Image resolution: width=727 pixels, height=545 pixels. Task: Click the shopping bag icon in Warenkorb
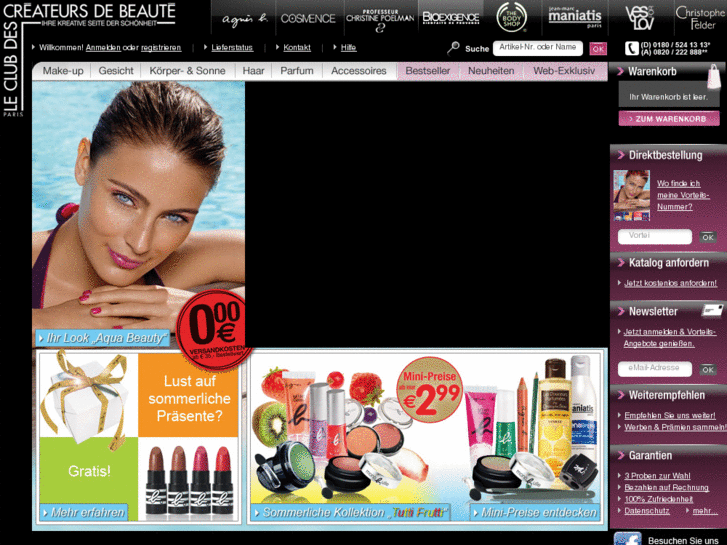point(714,77)
